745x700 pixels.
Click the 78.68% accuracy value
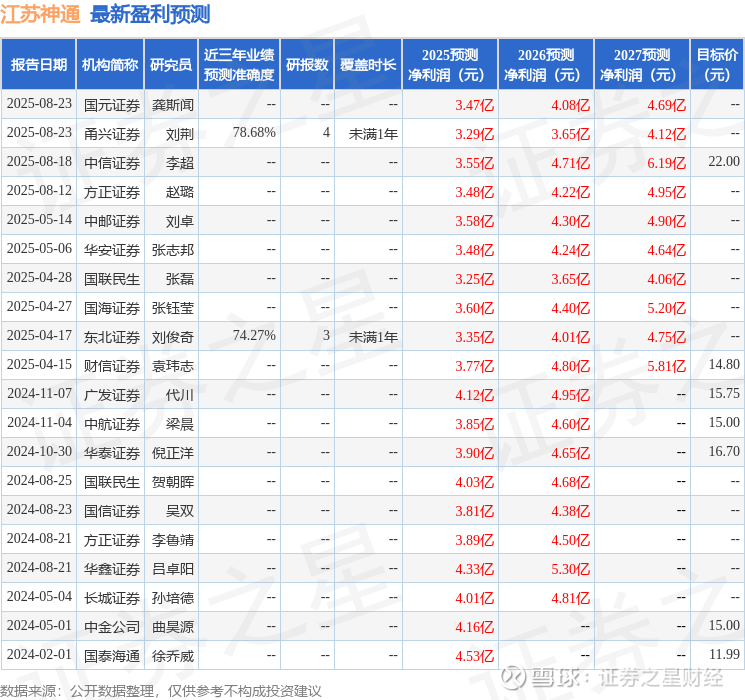(254, 133)
